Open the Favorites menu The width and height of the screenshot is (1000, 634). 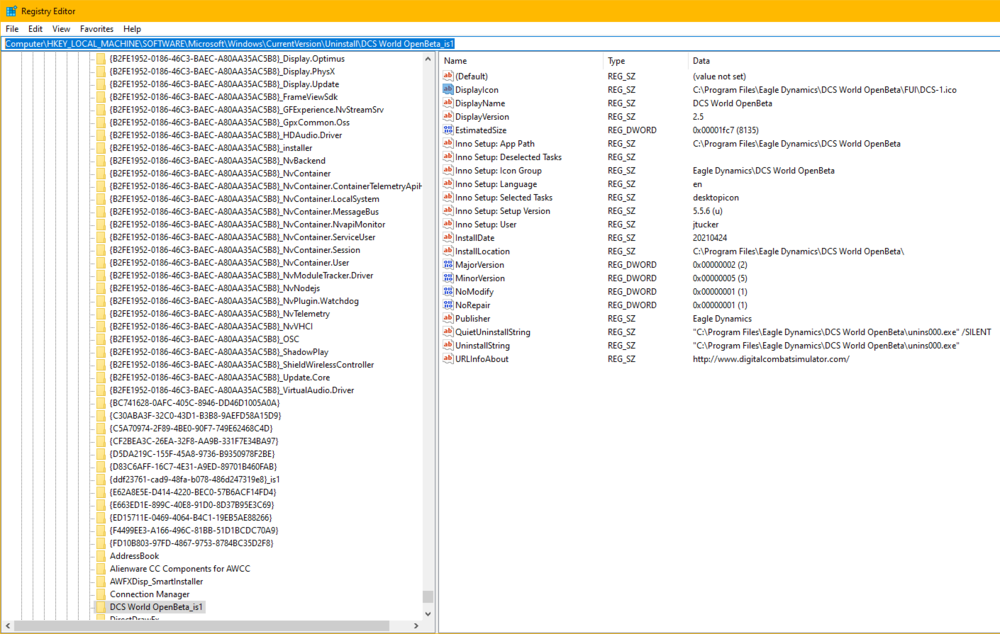click(x=96, y=29)
